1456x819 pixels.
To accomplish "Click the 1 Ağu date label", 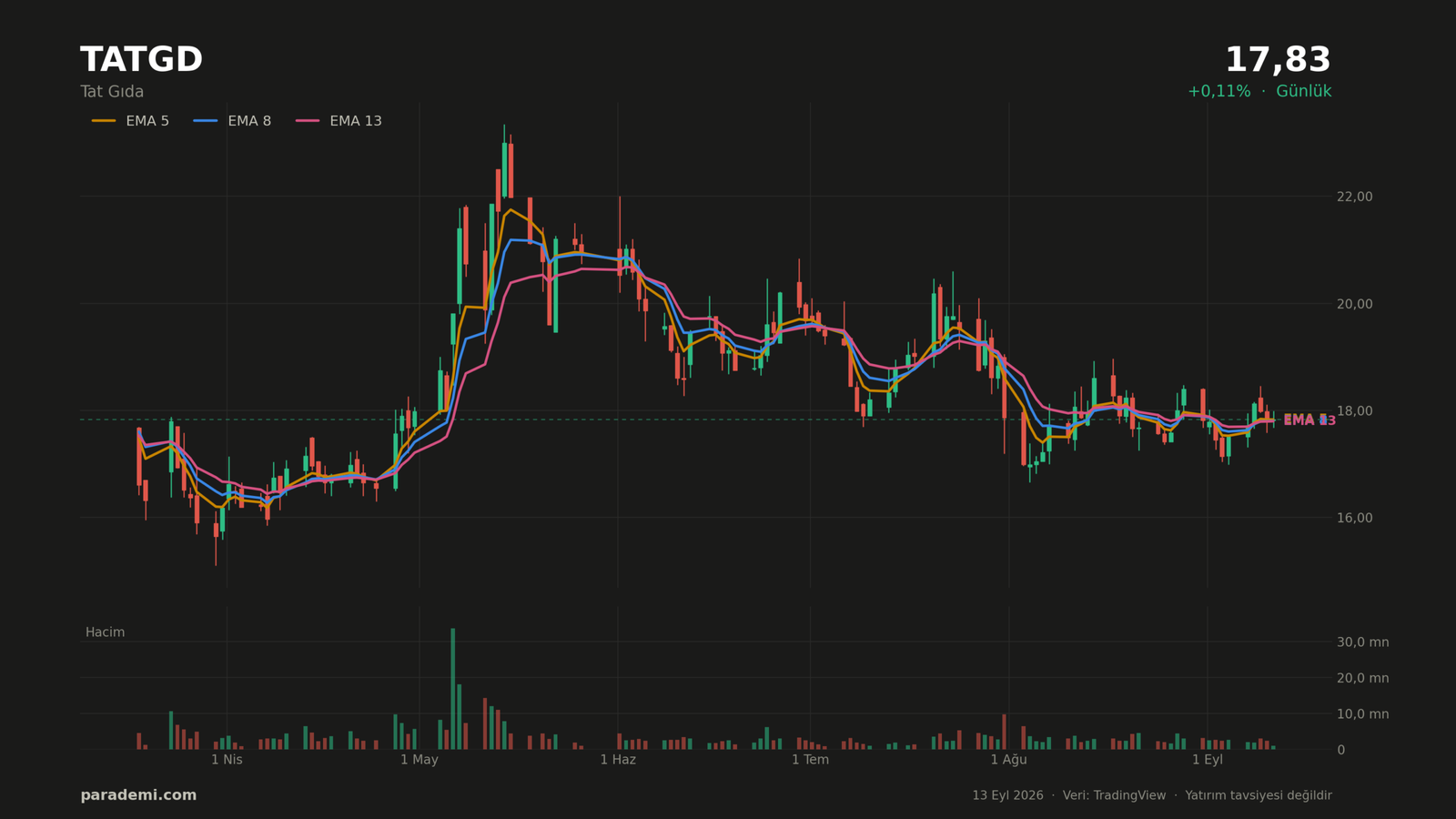I will point(1008,760).
